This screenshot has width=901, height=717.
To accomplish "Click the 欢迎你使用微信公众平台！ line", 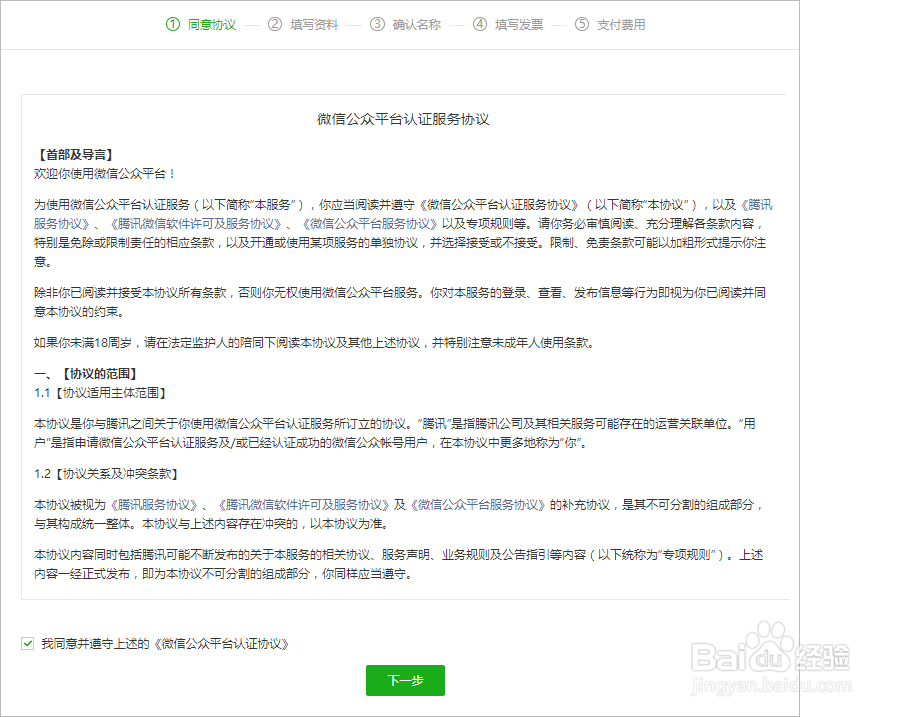I will 105,174.
